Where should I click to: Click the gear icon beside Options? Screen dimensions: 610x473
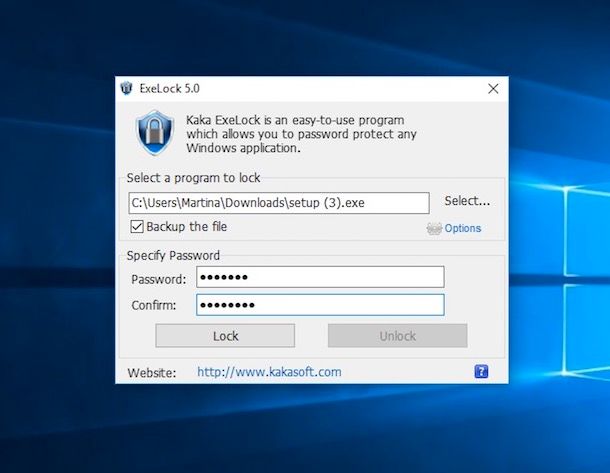pyautogui.click(x=434, y=228)
